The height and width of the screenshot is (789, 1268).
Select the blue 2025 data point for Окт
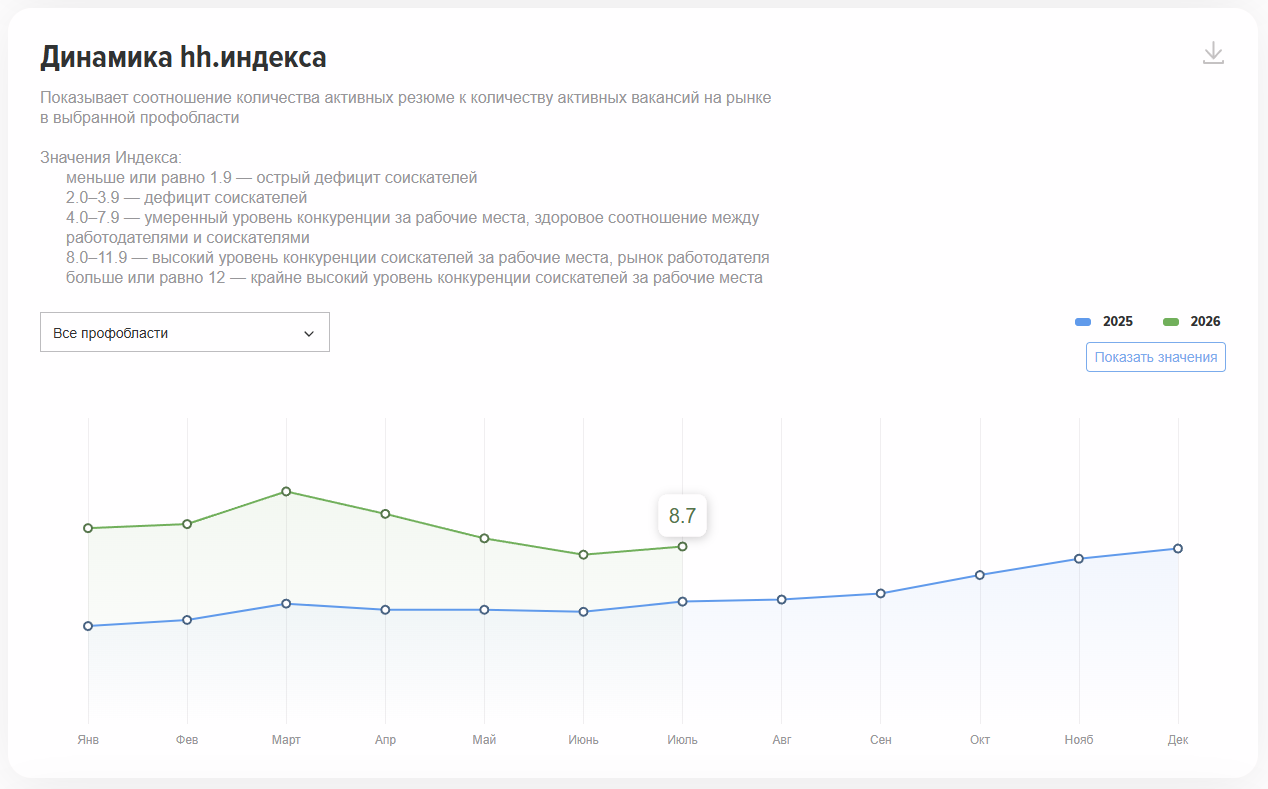(x=980, y=575)
